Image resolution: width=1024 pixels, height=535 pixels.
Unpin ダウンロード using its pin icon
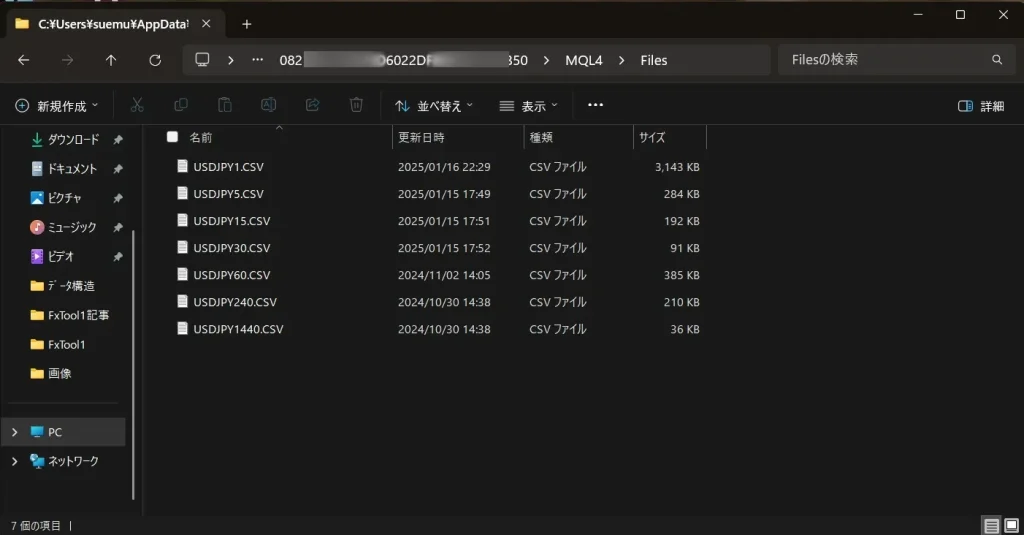pos(118,140)
